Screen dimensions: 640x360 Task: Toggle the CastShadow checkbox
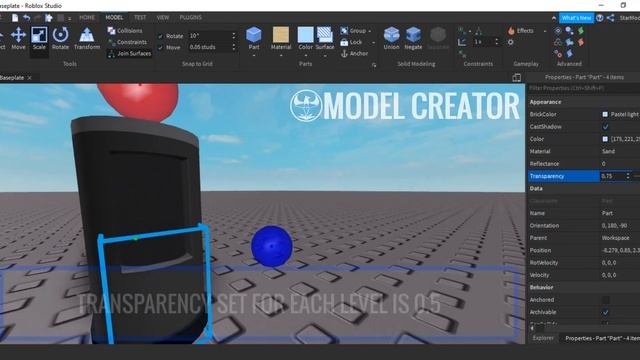point(605,127)
